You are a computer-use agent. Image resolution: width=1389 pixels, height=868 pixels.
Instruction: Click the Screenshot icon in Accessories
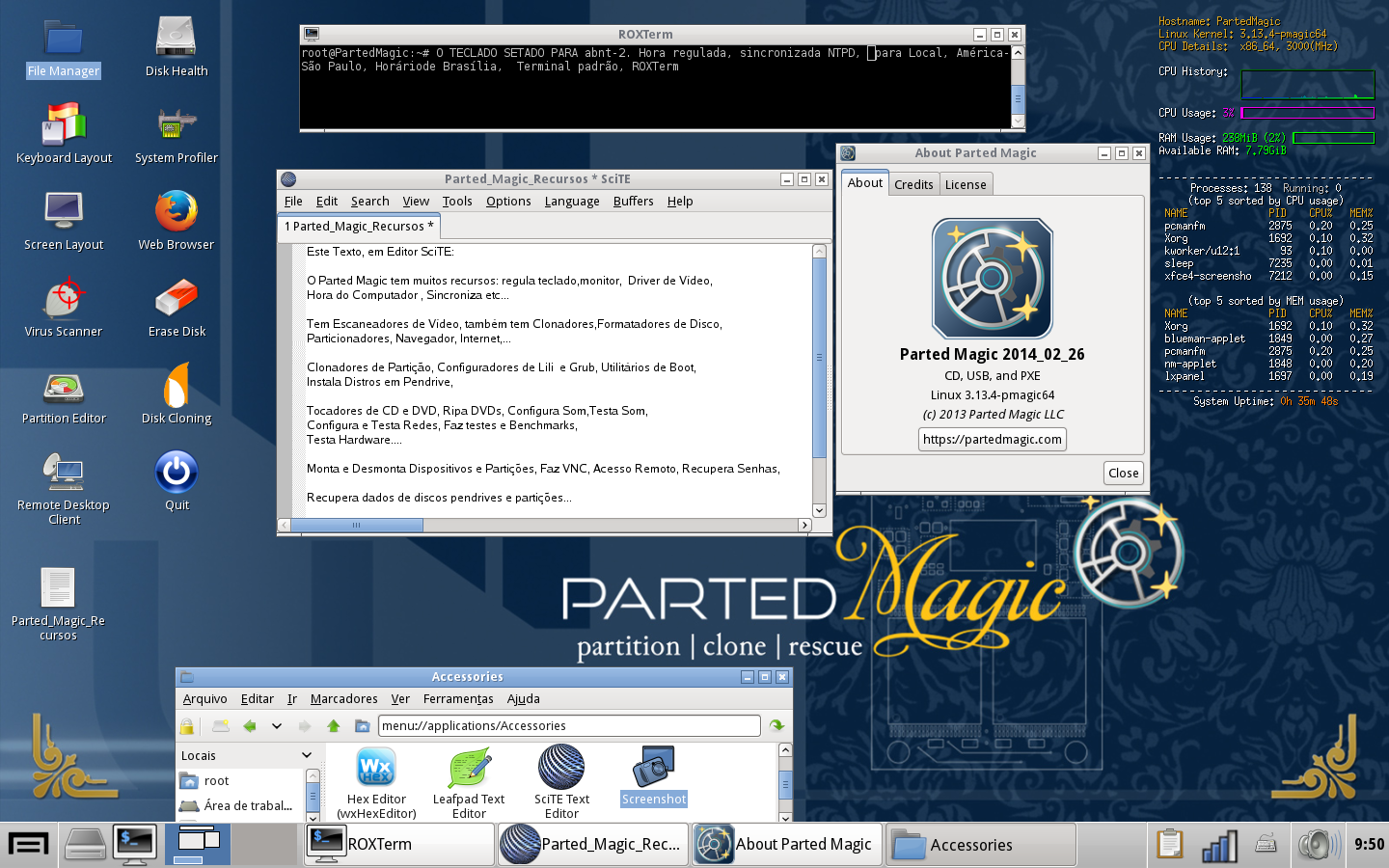[x=654, y=776]
